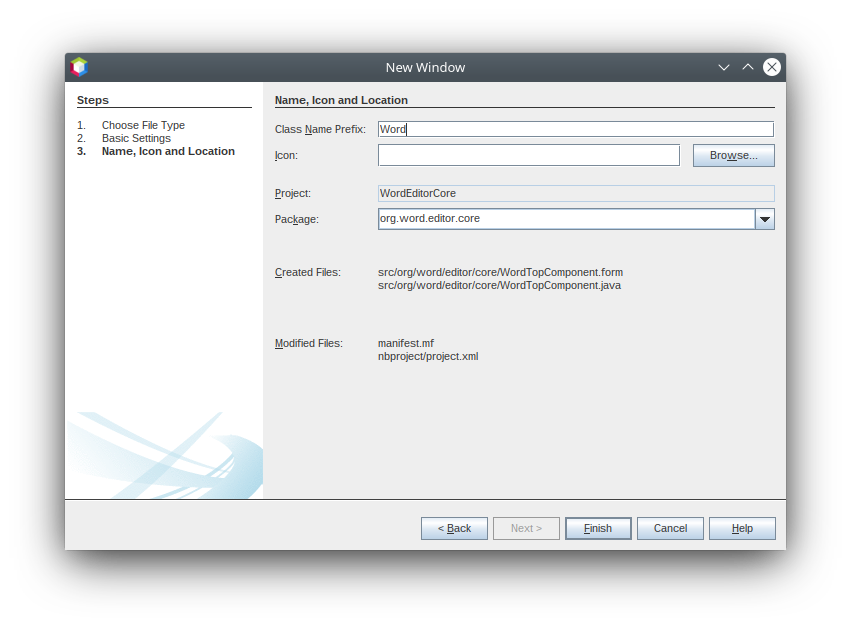Select the Choose File Type step
The height and width of the screenshot is (627, 851).
(x=143, y=125)
